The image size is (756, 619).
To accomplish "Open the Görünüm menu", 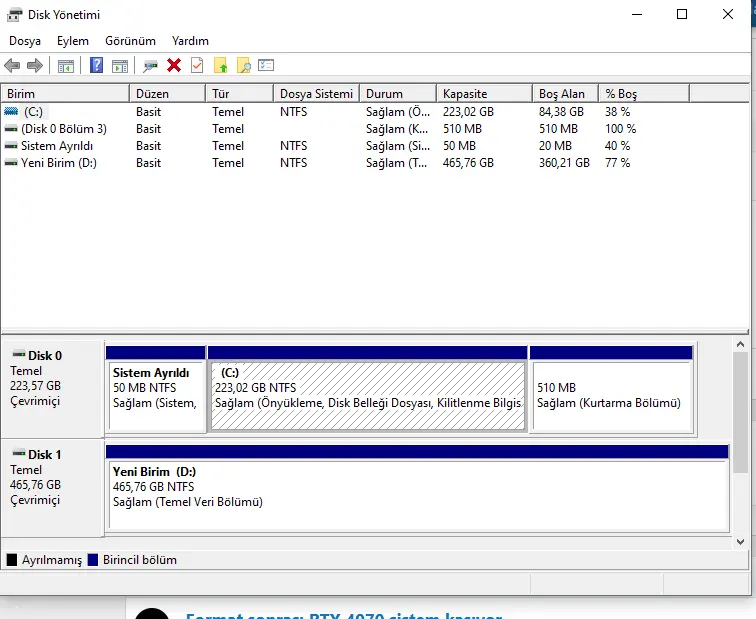I will click(x=130, y=41).
